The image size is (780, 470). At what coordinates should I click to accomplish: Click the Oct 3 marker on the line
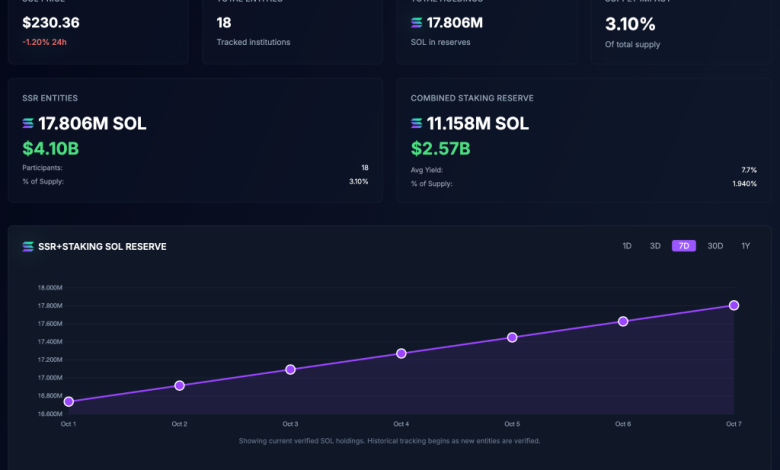pyautogui.click(x=290, y=369)
